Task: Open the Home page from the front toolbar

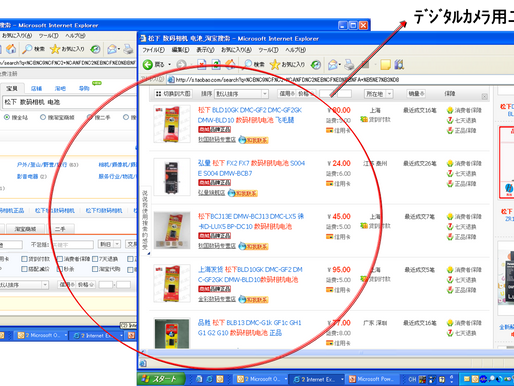Action: pos(230,64)
